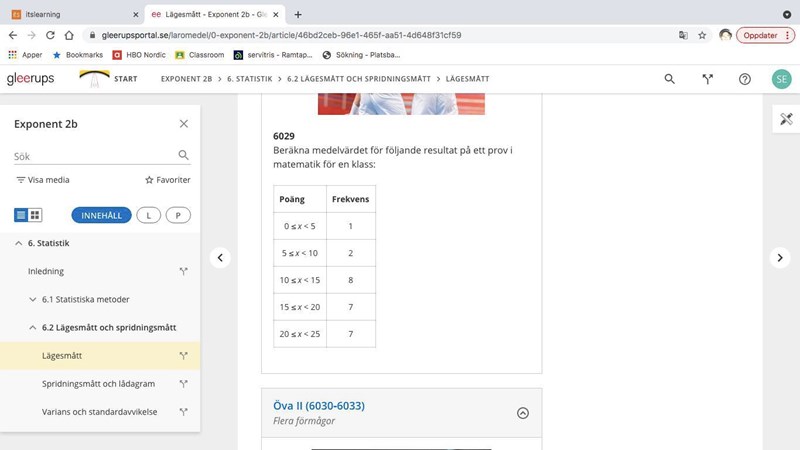Image resolution: width=800 pixels, height=450 pixels.
Task: Switch to list view in sidebar
Action: [21, 215]
